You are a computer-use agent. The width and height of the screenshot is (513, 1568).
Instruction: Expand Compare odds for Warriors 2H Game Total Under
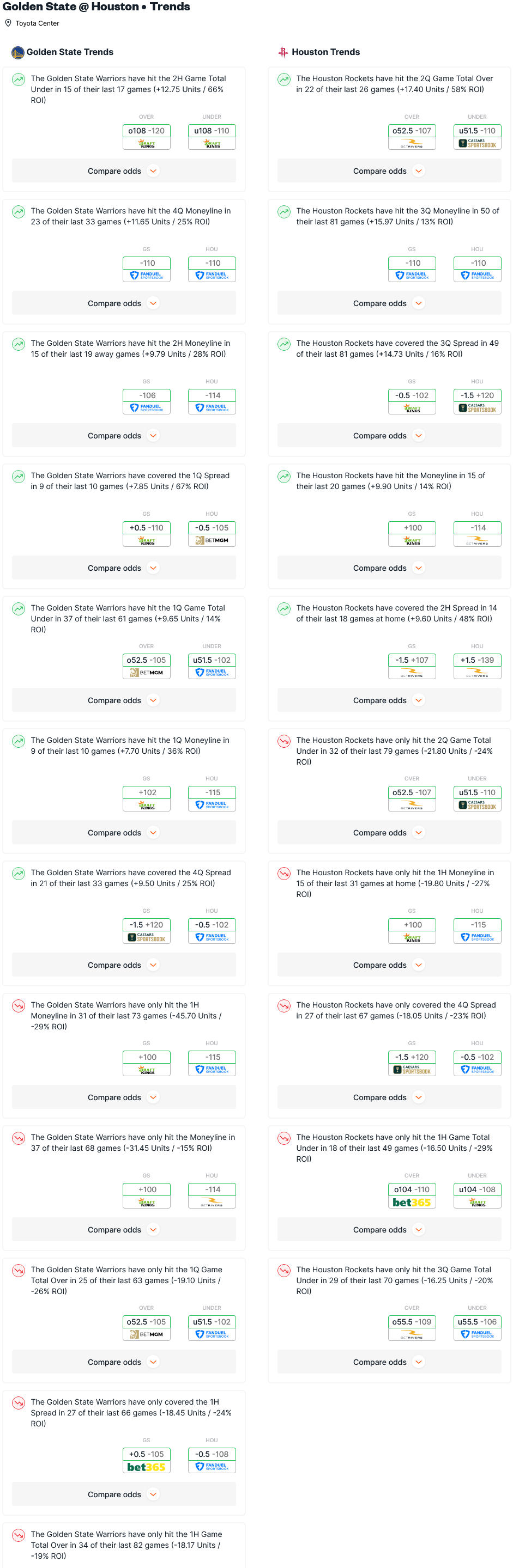pos(124,171)
